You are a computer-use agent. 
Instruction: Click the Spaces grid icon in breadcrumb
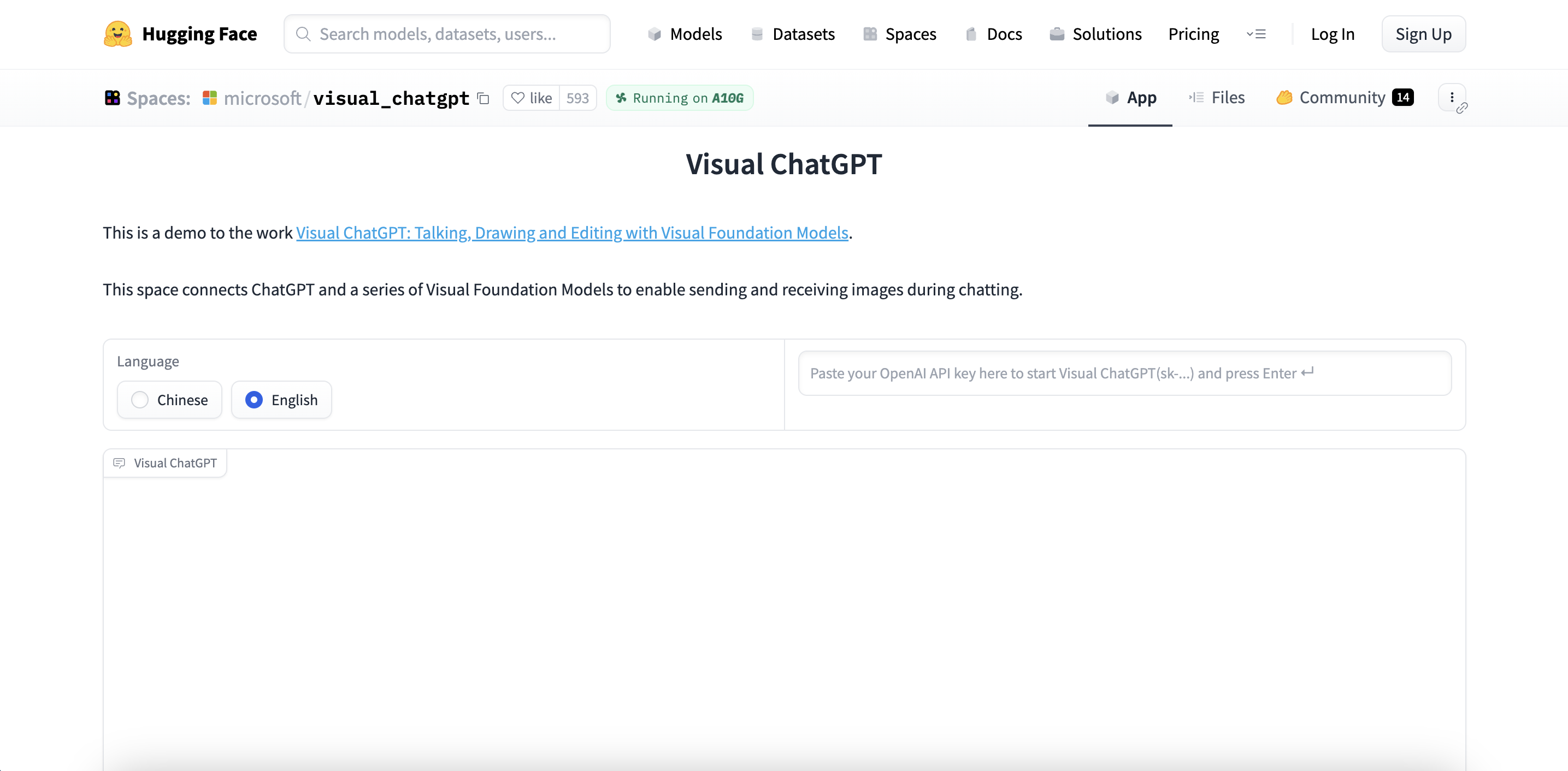click(x=112, y=98)
